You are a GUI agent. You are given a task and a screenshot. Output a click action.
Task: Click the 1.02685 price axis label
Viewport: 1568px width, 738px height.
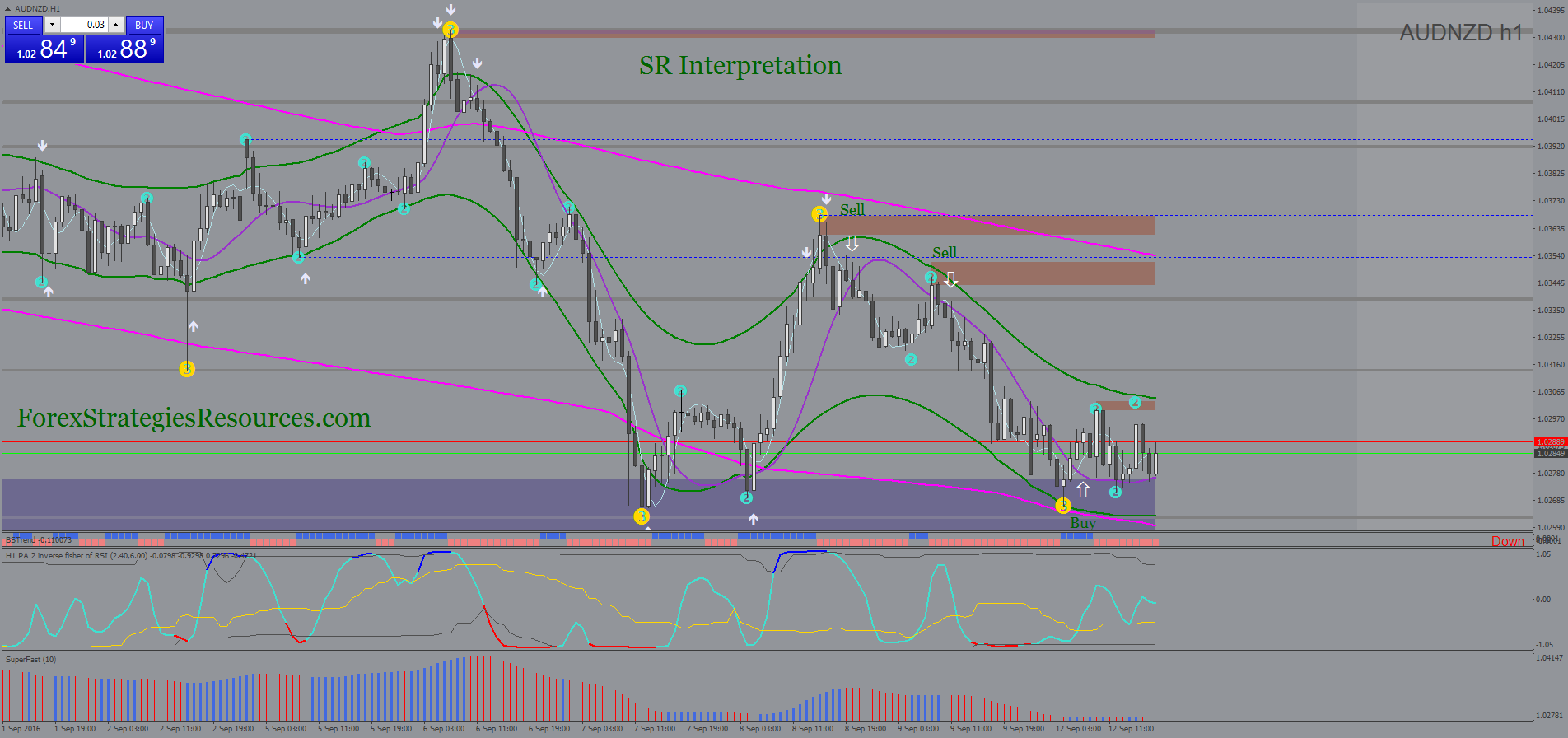1552,501
